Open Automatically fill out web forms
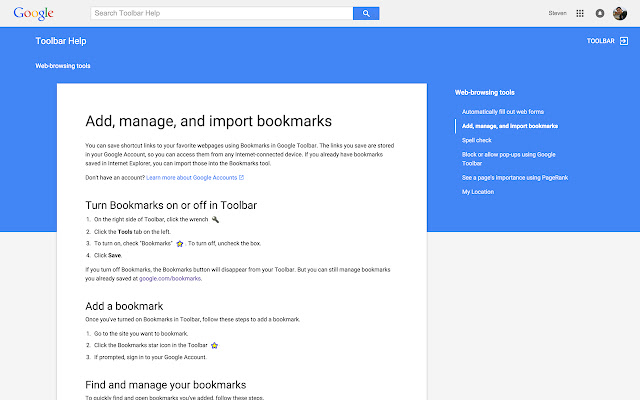 click(503, 112)
